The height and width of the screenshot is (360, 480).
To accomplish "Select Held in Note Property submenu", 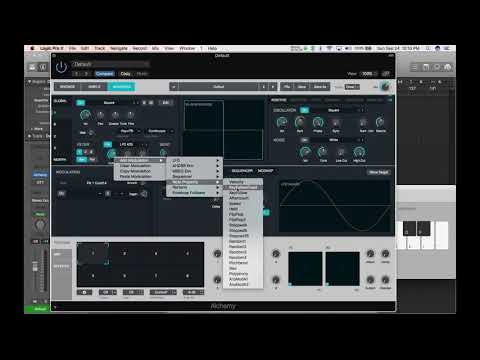I will coord(243,209).
